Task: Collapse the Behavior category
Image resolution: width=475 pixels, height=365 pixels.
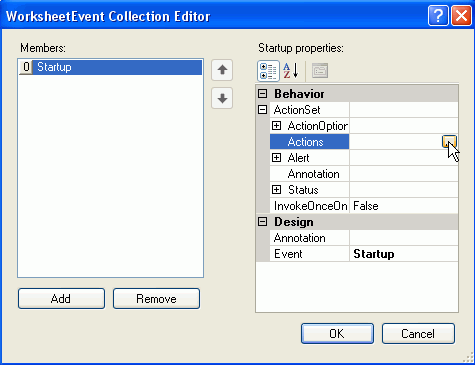Action: tap(263, 94)
